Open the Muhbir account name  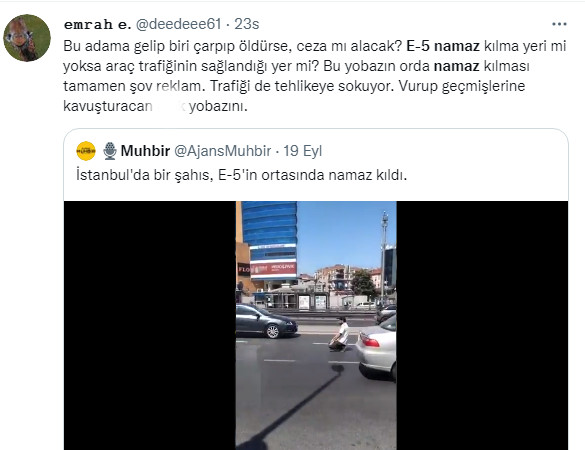[x=146, y=151]
